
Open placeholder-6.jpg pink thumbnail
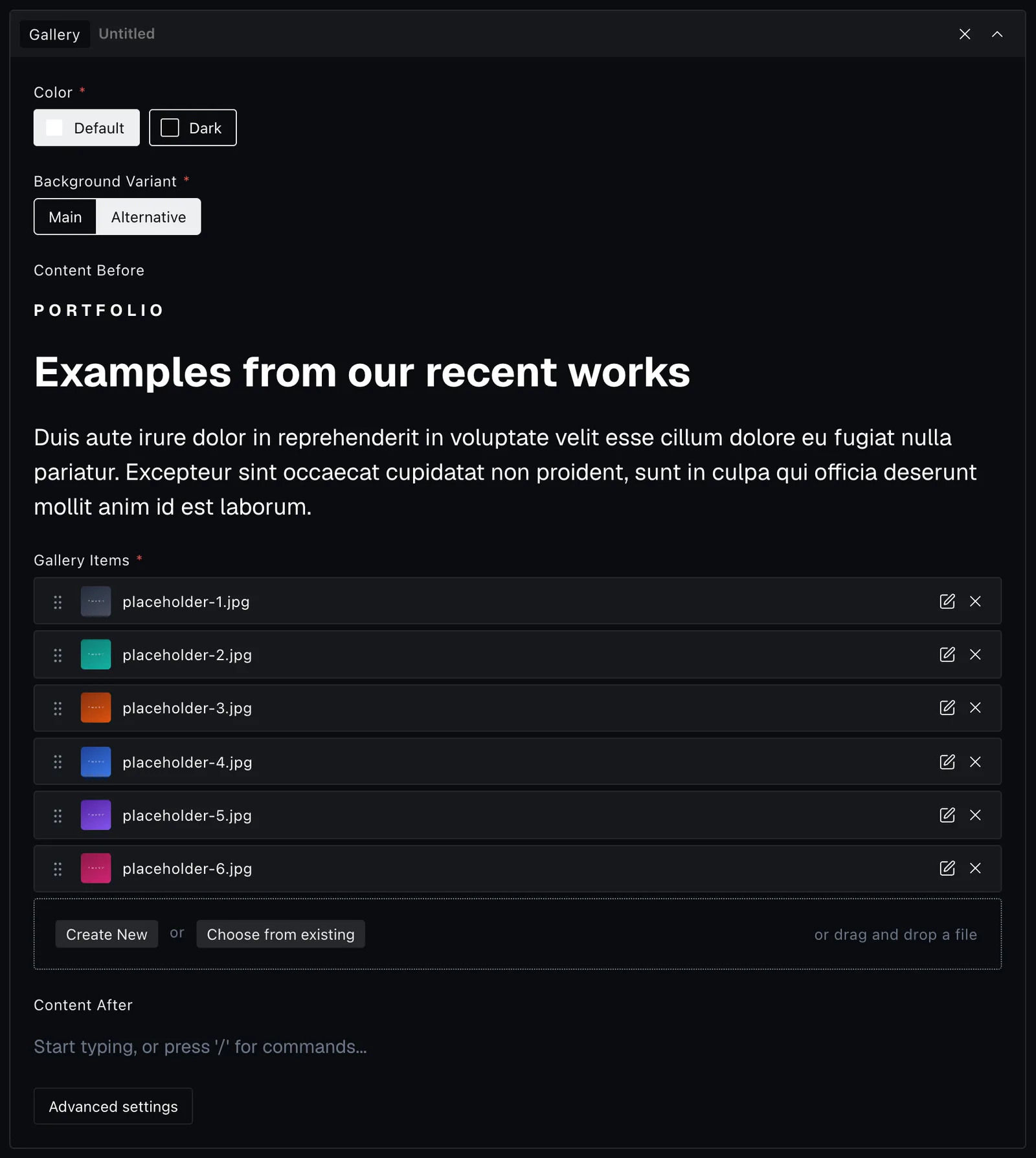coord(96,868)
